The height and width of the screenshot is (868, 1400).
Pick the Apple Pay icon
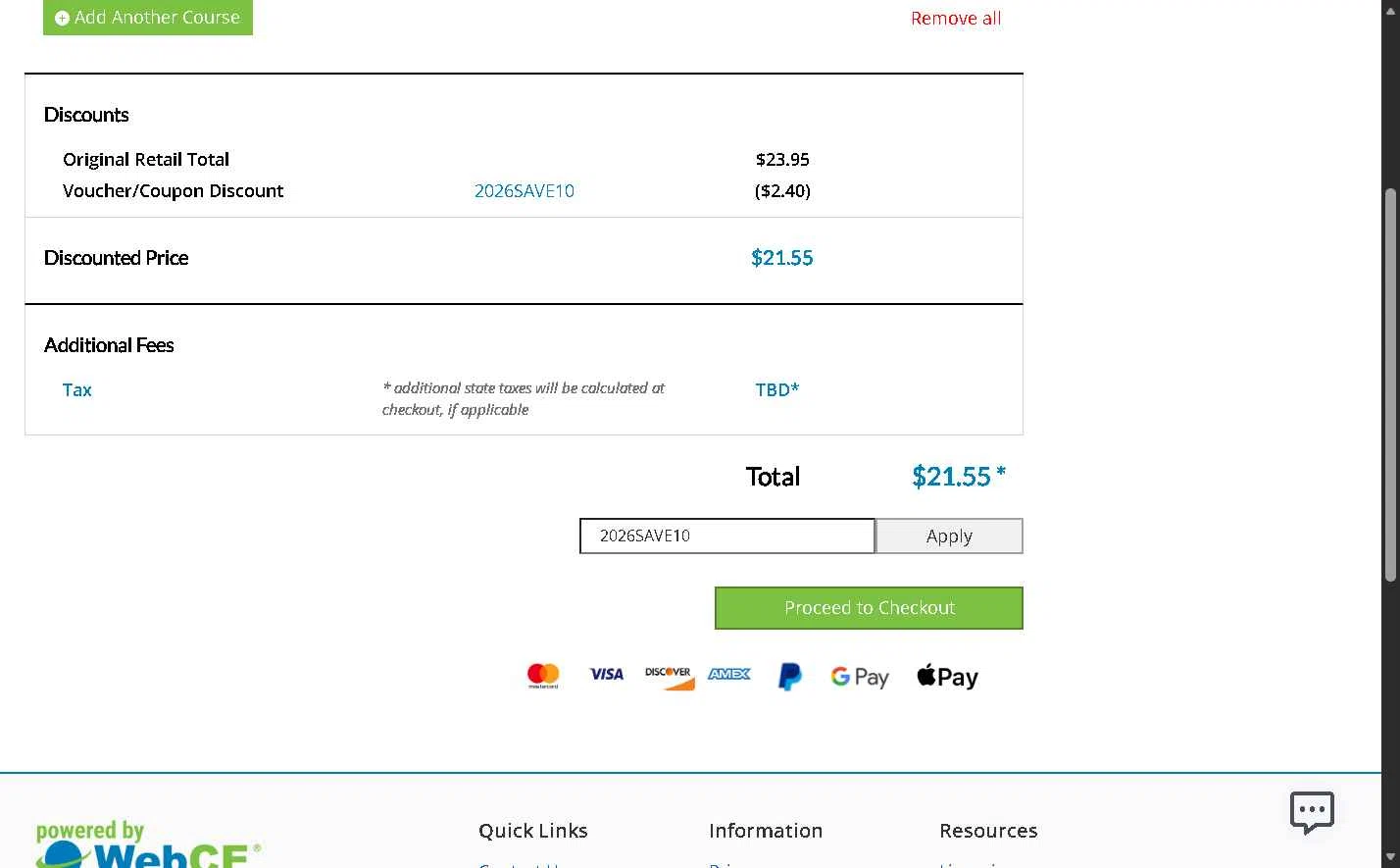point(947,677)
